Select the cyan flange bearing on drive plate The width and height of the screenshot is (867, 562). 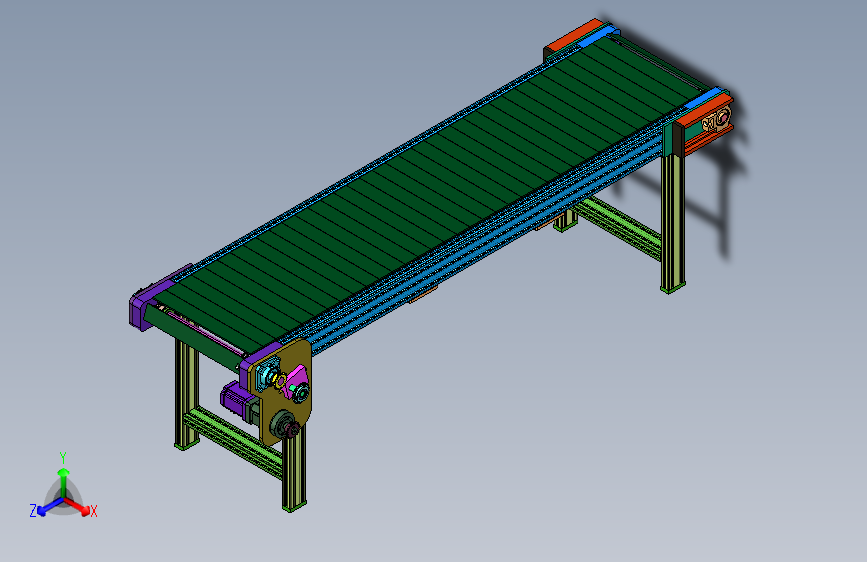pos(270,374)
